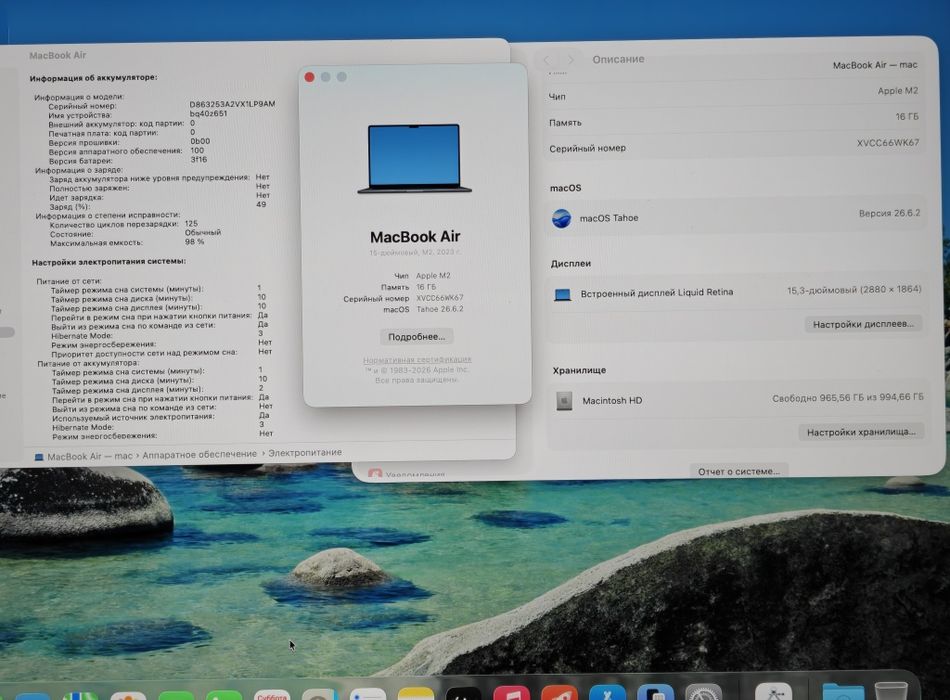Click the Настройки электропитания системы heading
950x700 pixels.
108,262
